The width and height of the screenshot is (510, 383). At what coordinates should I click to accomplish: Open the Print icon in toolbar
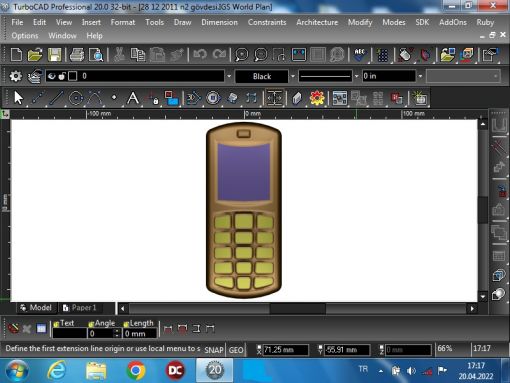coord(77,54)
